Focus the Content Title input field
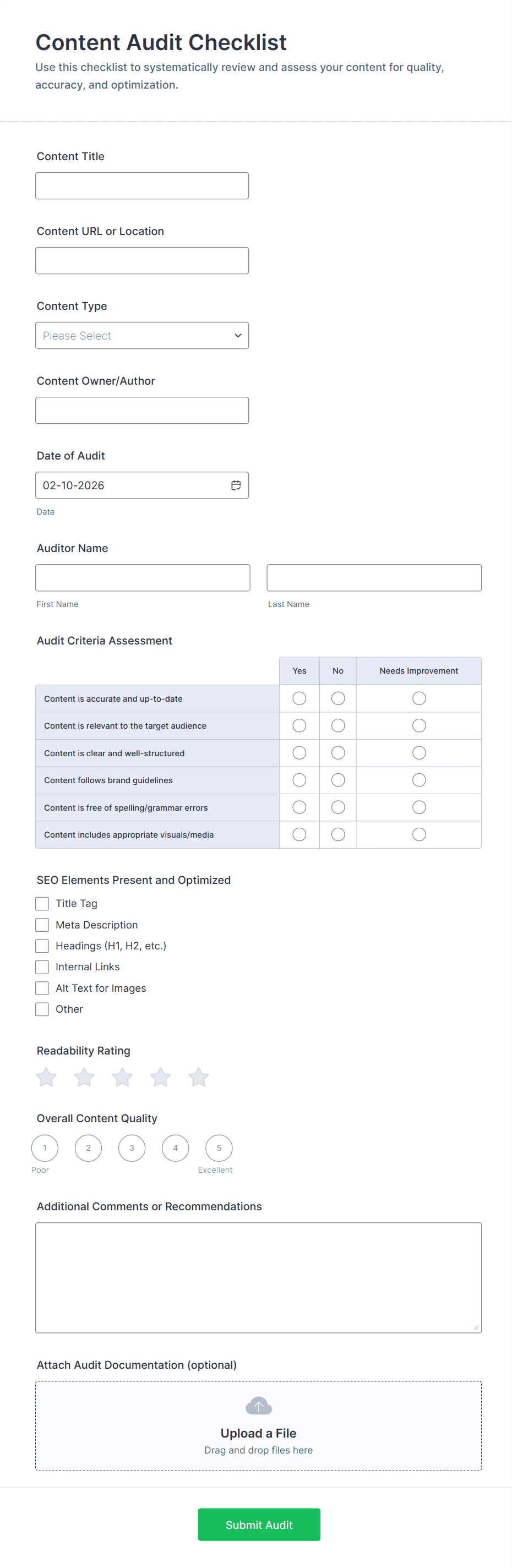This screenshot has width=512, height=1568. pos(142,185)
